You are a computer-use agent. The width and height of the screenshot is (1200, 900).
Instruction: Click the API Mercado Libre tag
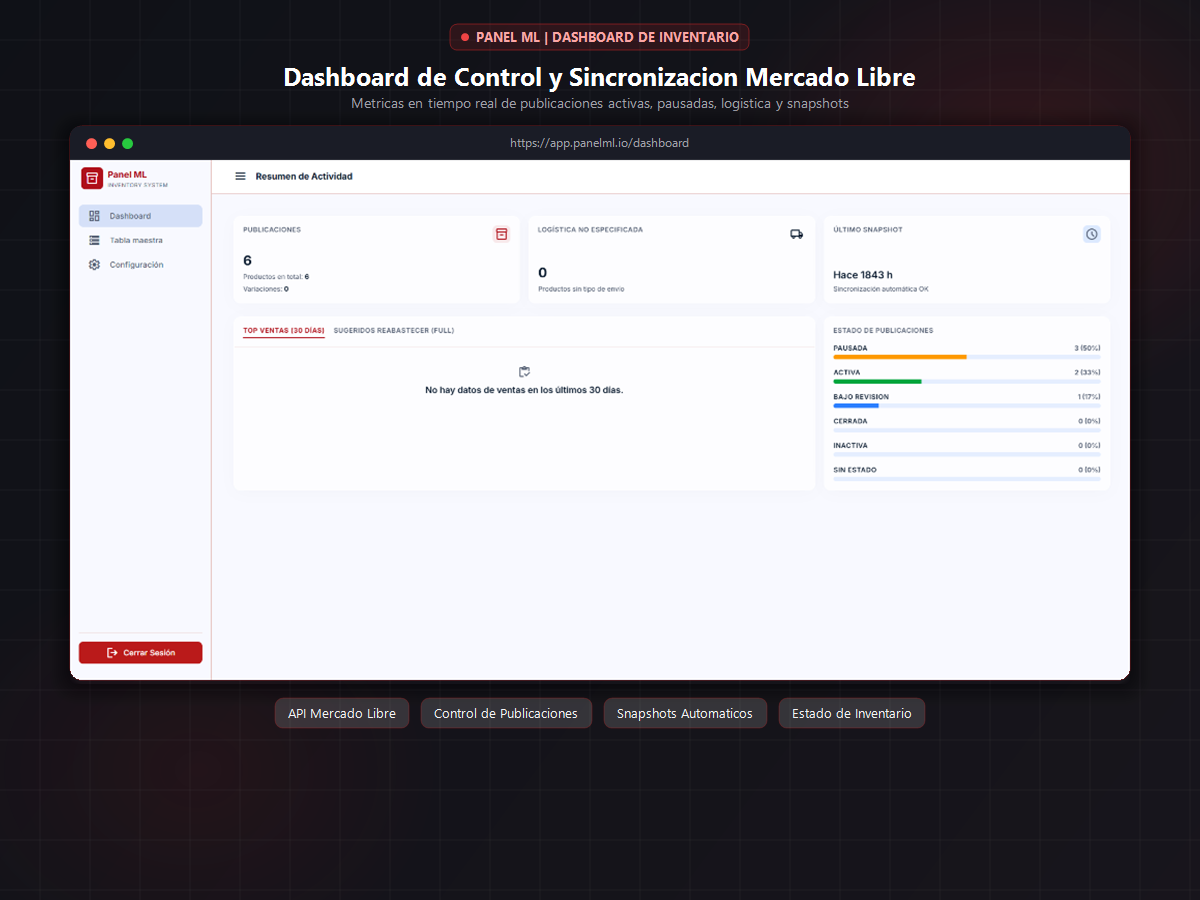pyautogui.click(x=342, y=713)
